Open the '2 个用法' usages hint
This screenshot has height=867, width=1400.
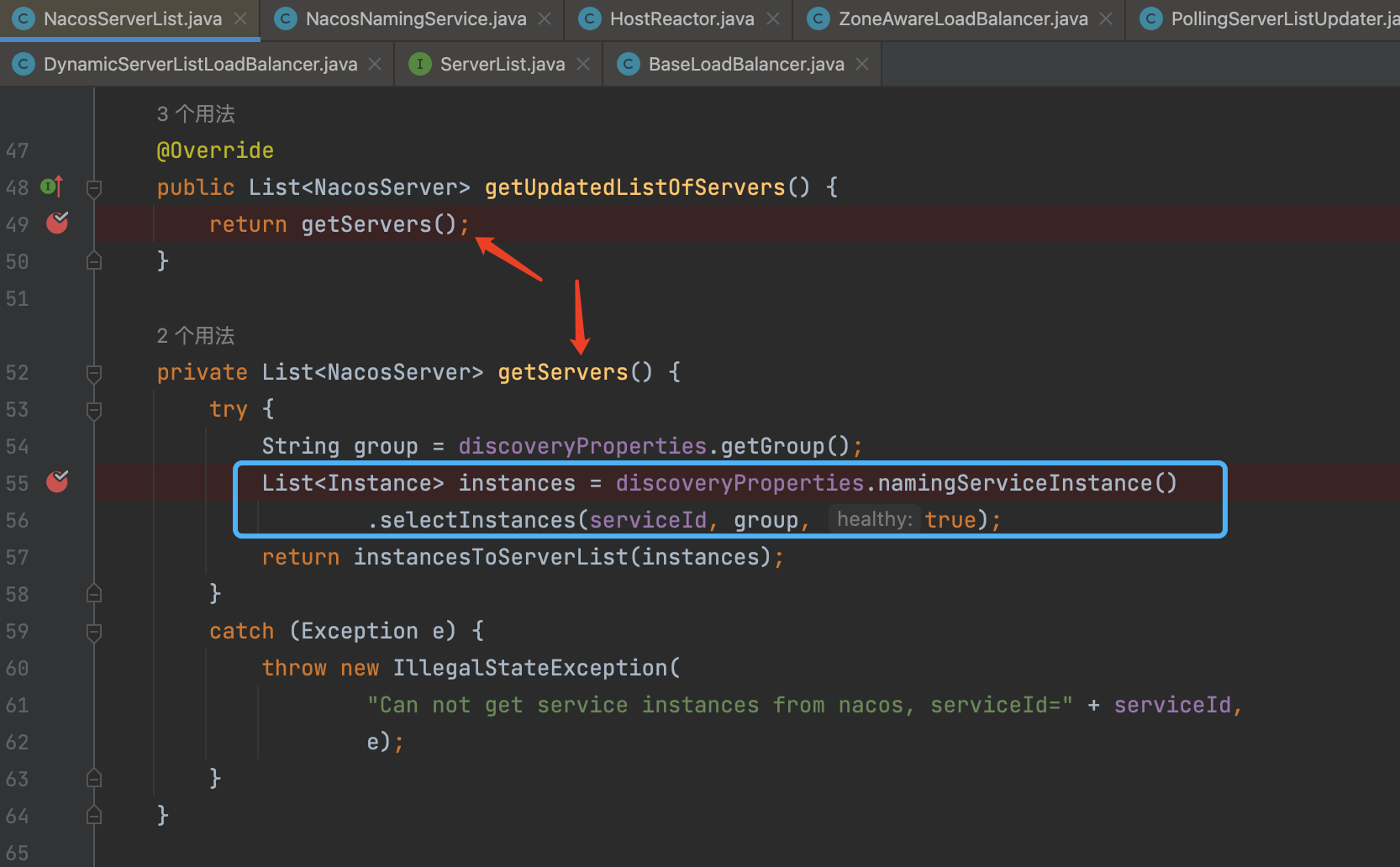pyautogui.click(x=196, y=335)
